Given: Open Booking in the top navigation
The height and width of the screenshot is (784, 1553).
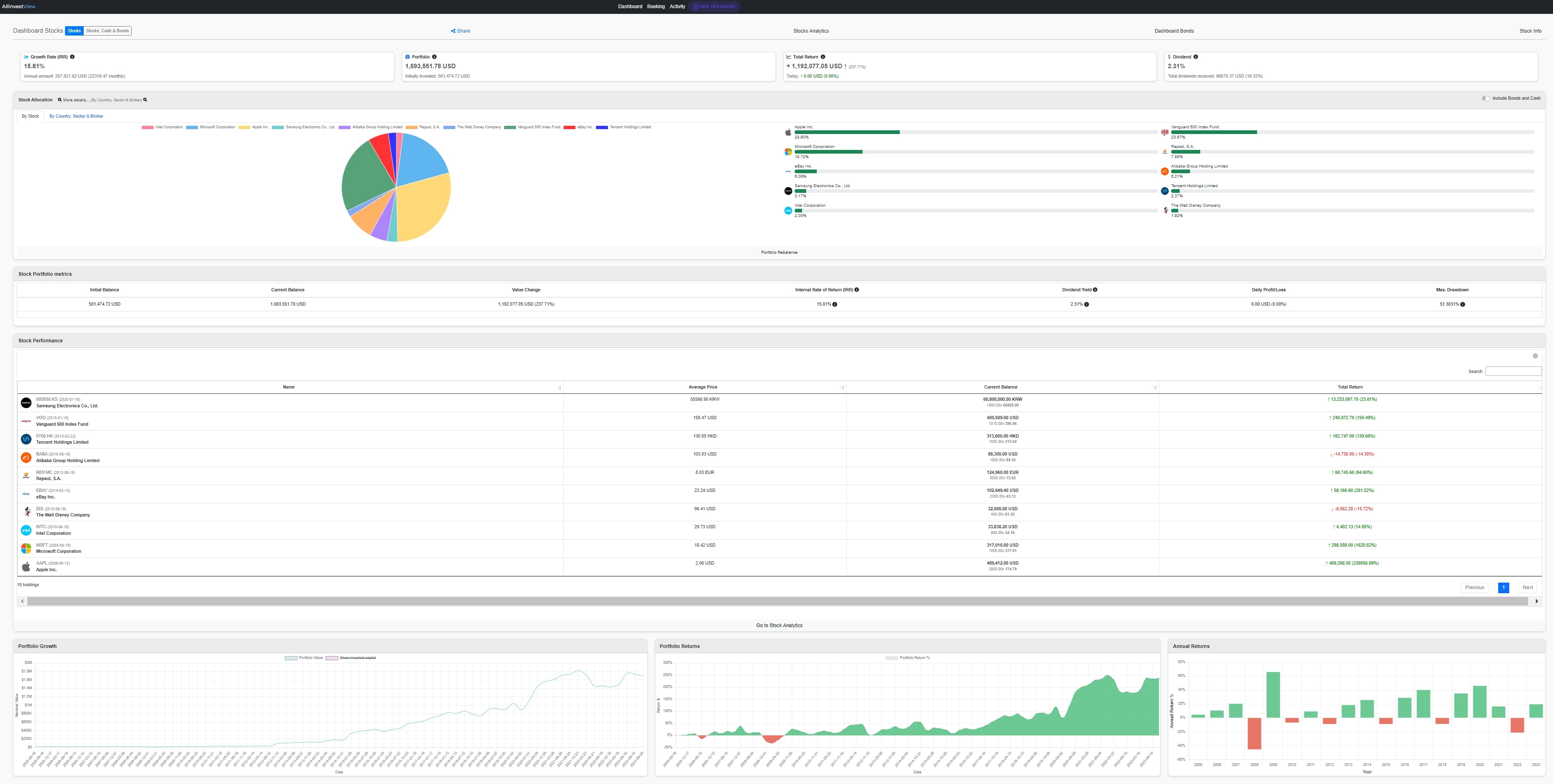Looking at the screenshot, I should 656,7.
